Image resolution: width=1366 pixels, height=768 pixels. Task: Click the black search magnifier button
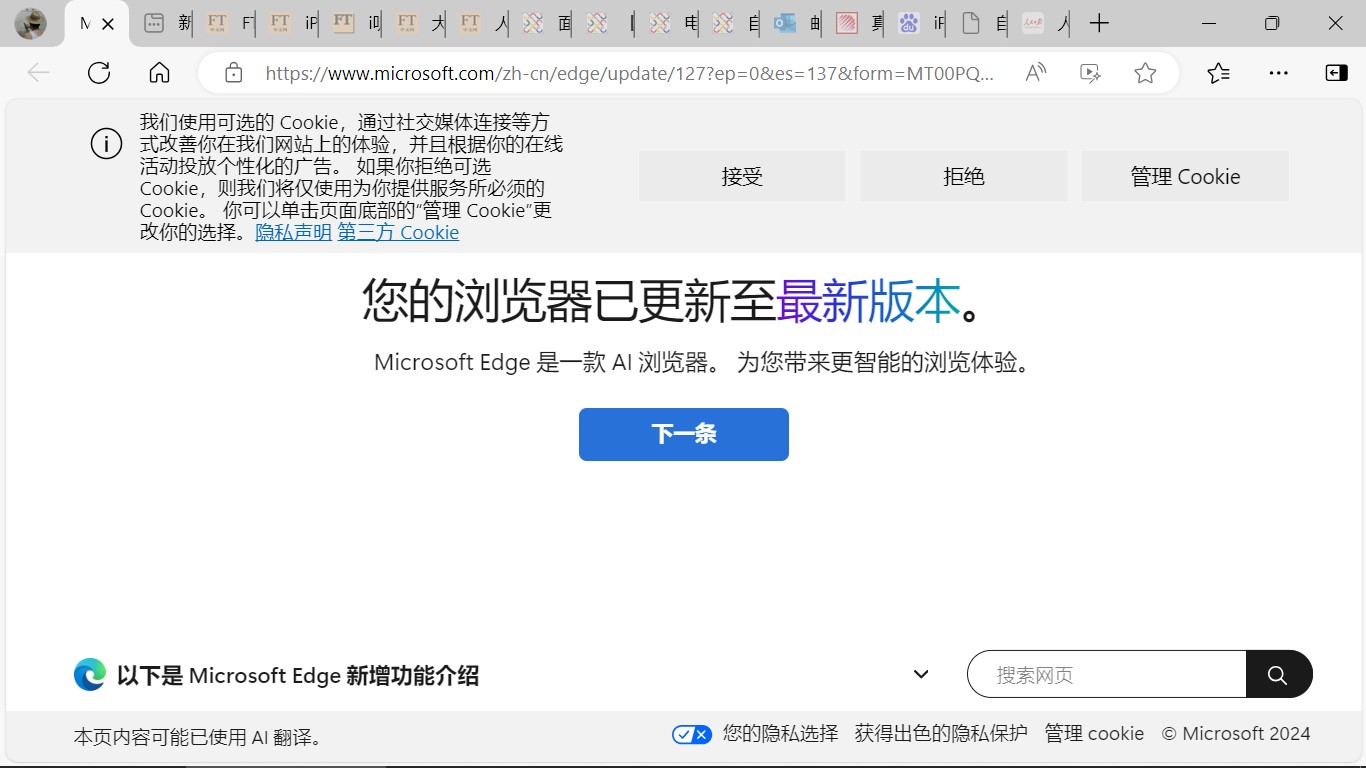click(x=1279, y=674)
